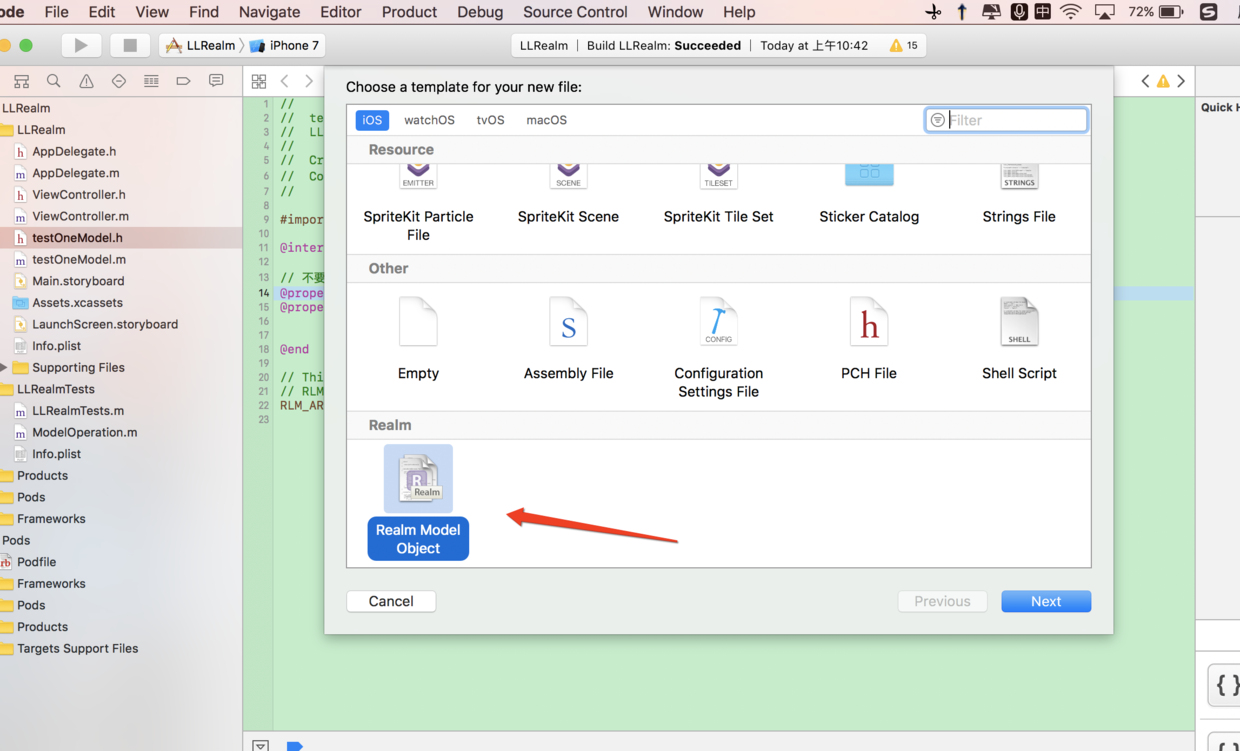The width and height of the screenshot is (1240, 751).
Task: Go forward in the editor history
Action: (309, 81)
